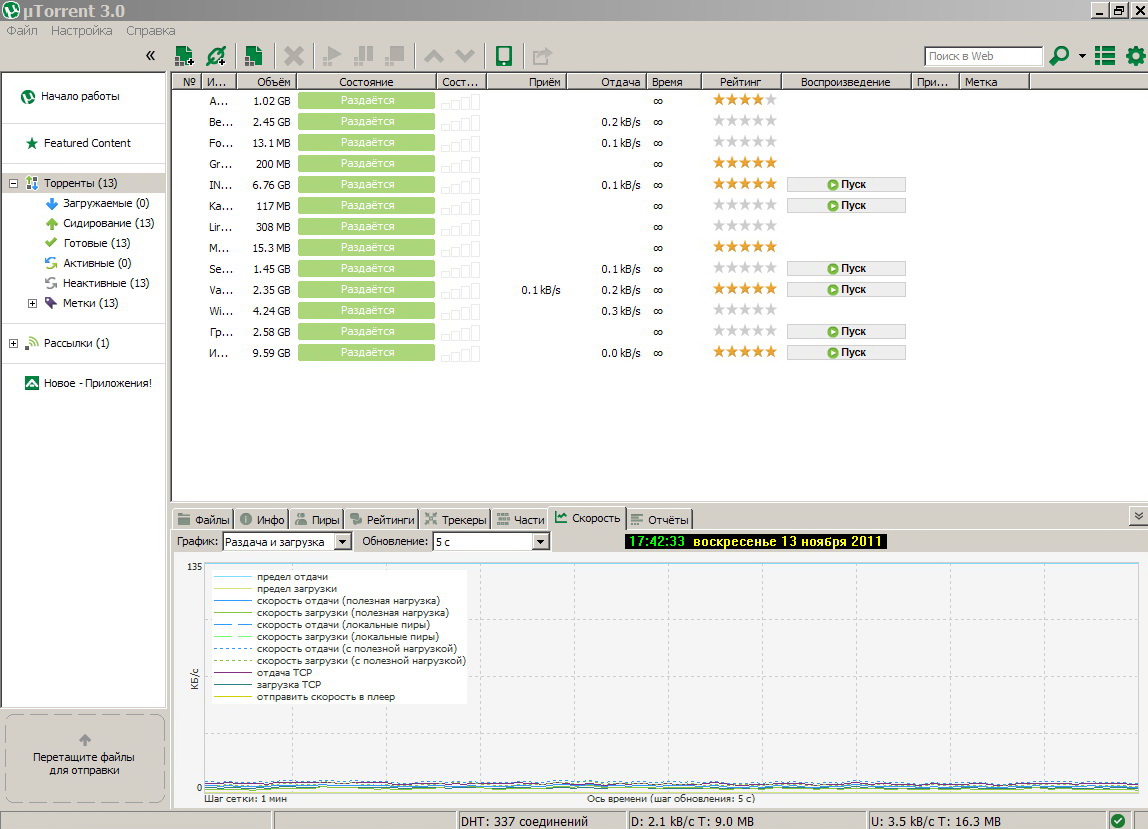
Task: Switch to the Части tab
Action: pyautogui.click(x=521, y=519)
